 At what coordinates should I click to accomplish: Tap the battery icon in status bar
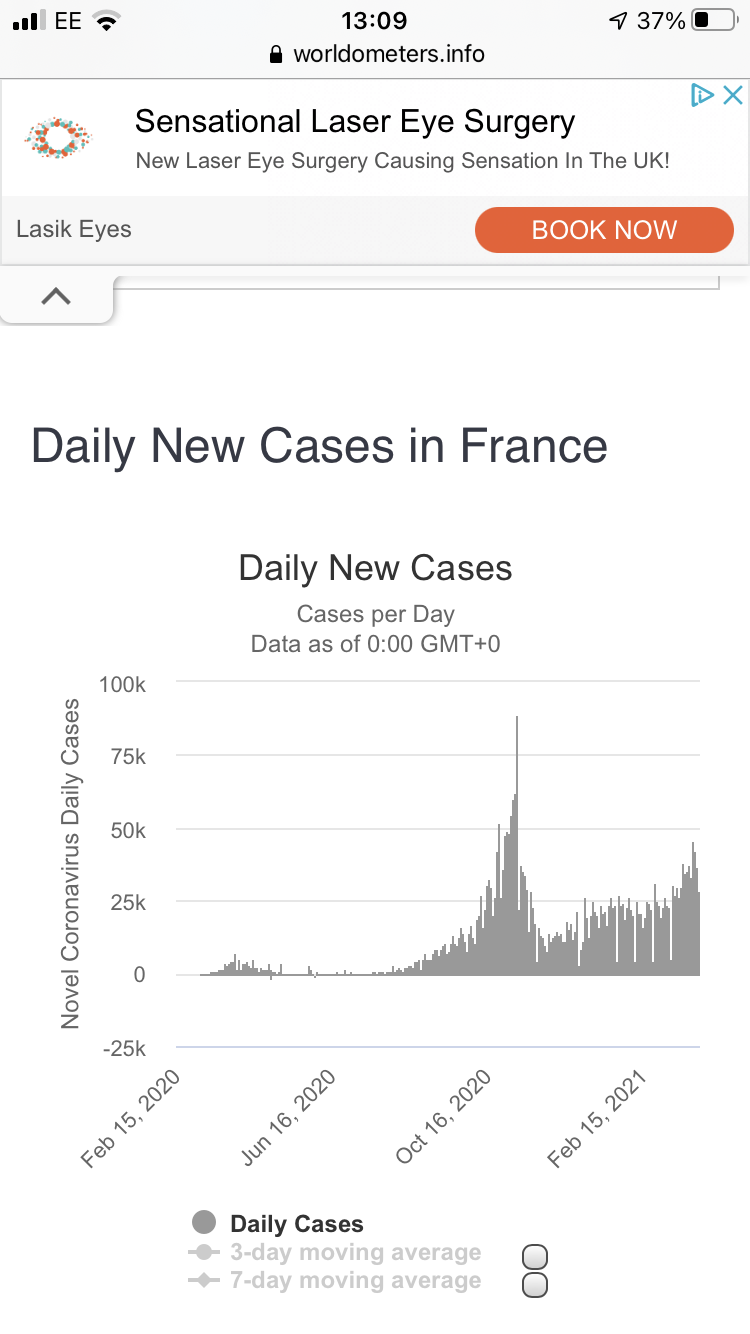click(x=712, y=21)
